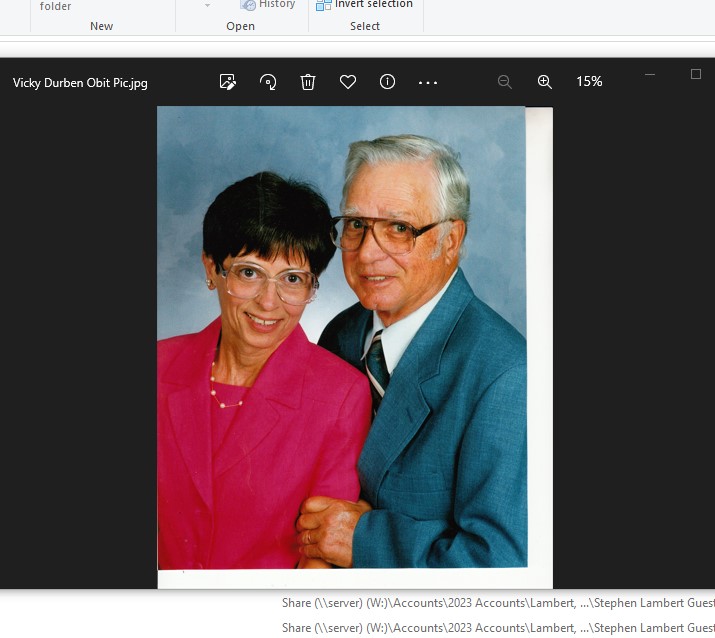Screen dimensions: 715x638
Task: Click the Vicky Durben Obit Pic.jpg title
Action: 80,83
